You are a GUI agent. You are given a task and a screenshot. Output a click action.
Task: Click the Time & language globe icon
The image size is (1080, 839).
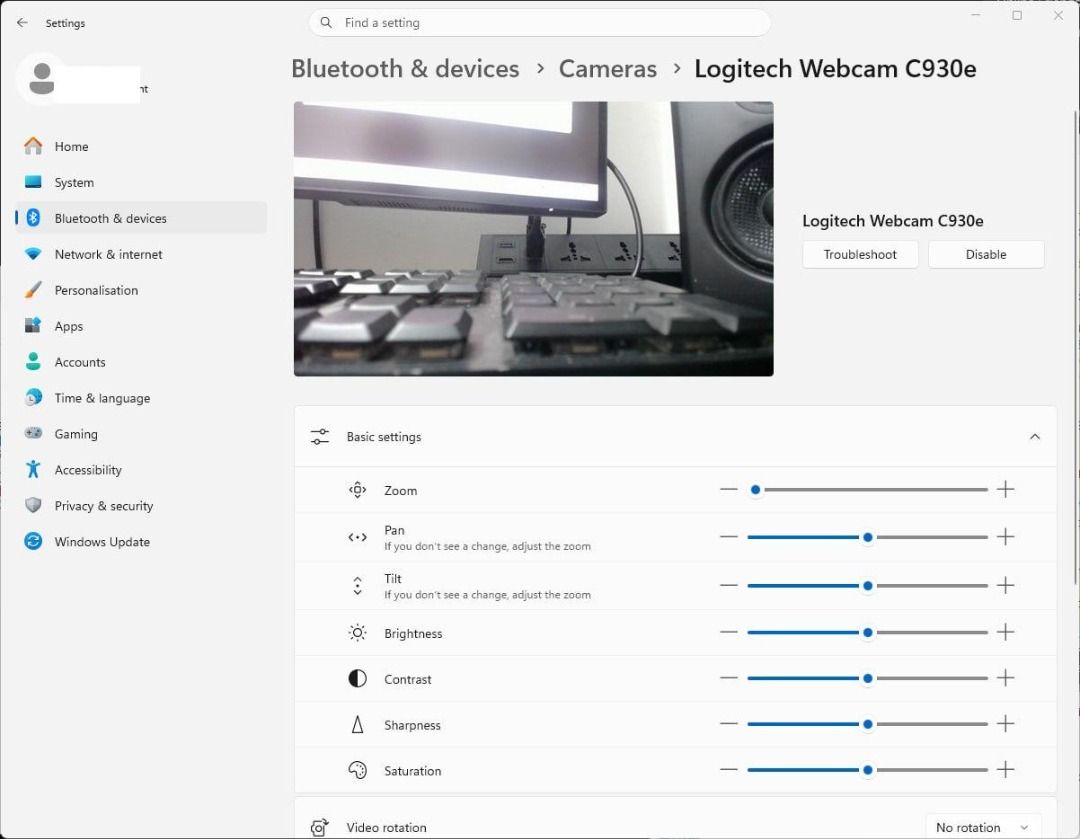[33, 397]
